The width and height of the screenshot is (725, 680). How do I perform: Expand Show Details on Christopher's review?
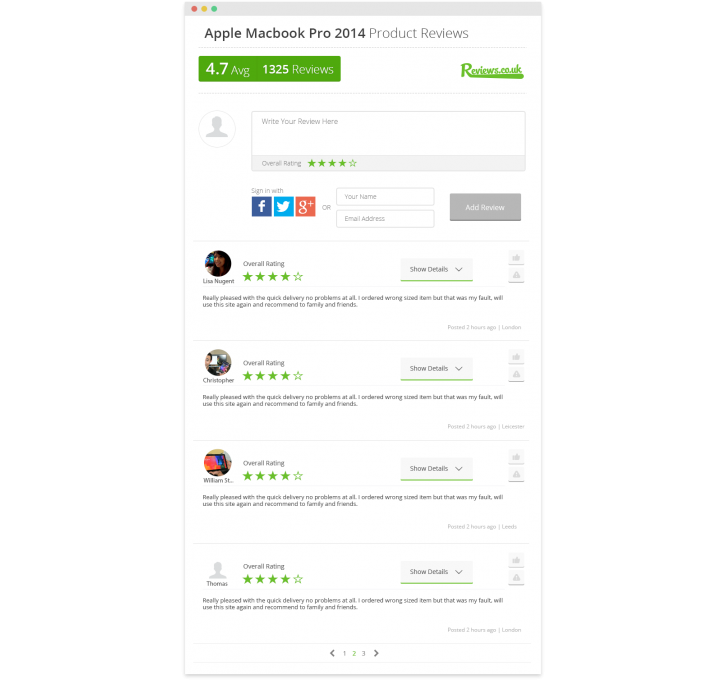(436, 369)
